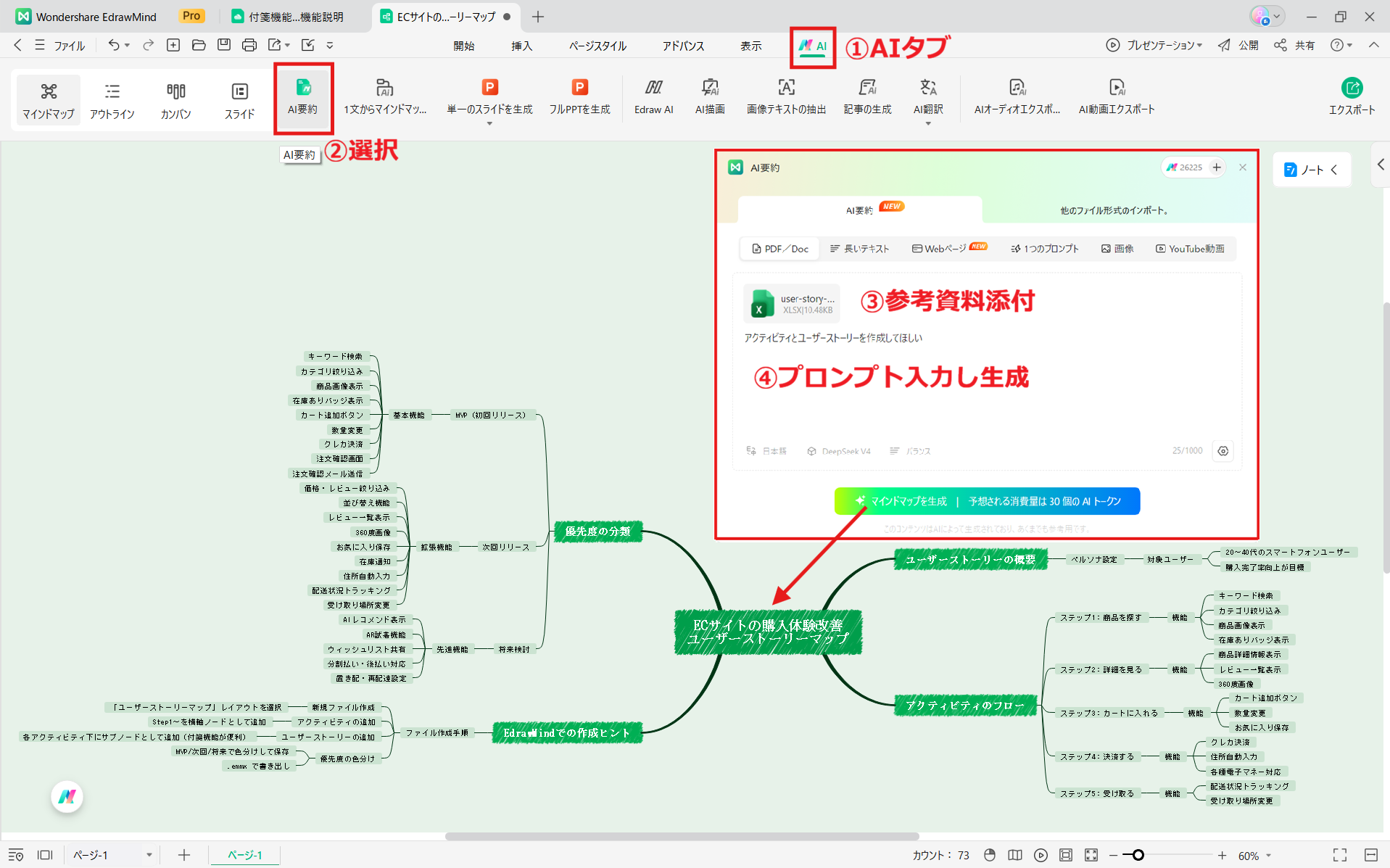Click AI動画エクスポート tool

point(1117,97)
